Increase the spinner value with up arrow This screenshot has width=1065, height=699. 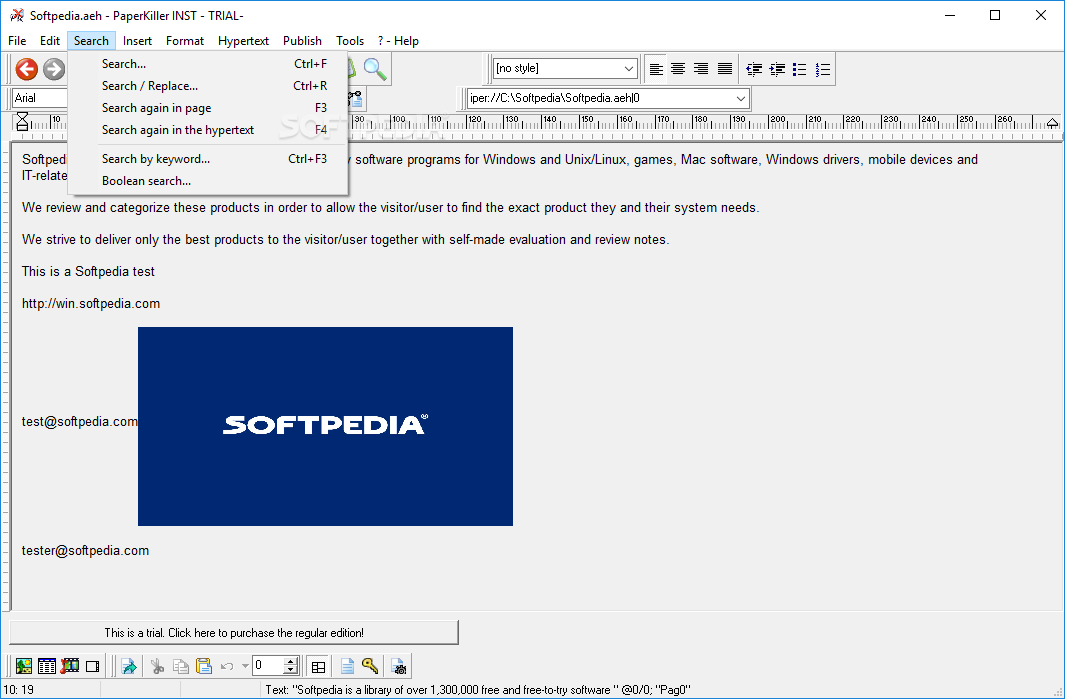pyautogui.click(x=291, y=661)
